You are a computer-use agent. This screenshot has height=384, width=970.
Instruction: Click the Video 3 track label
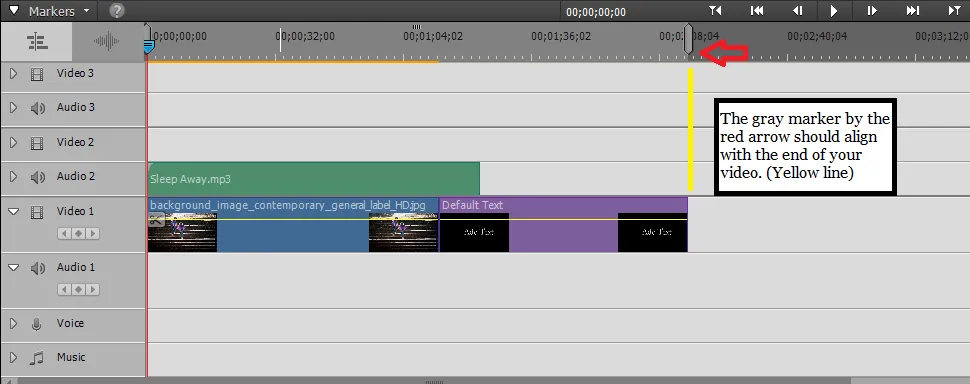click(75, 74)
